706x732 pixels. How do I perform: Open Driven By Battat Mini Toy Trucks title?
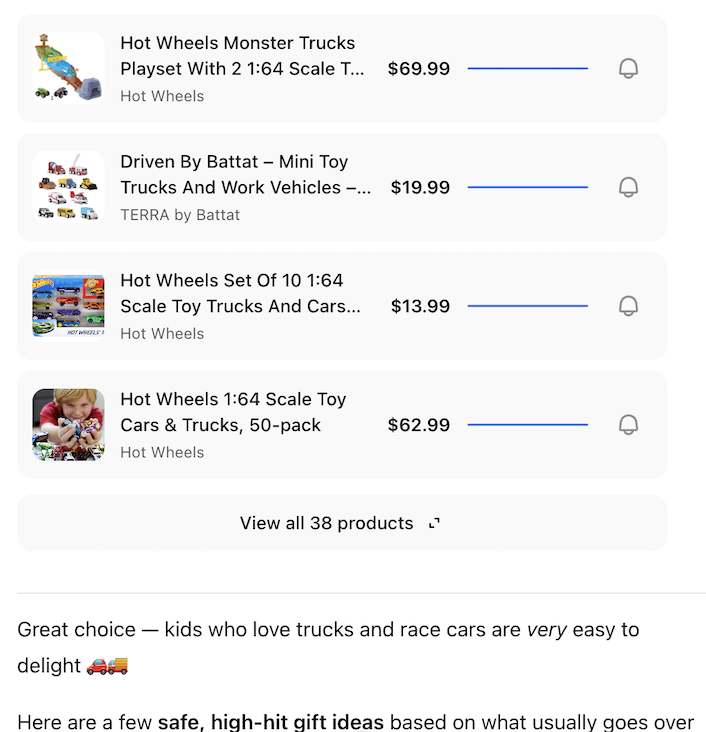(x=245, y=174)
